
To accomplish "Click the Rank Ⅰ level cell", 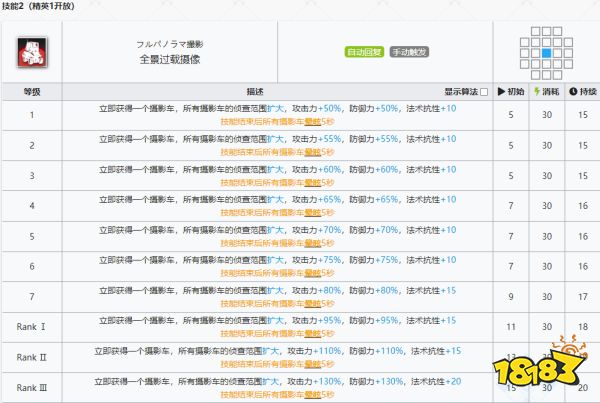I will (x=32, y=327).
